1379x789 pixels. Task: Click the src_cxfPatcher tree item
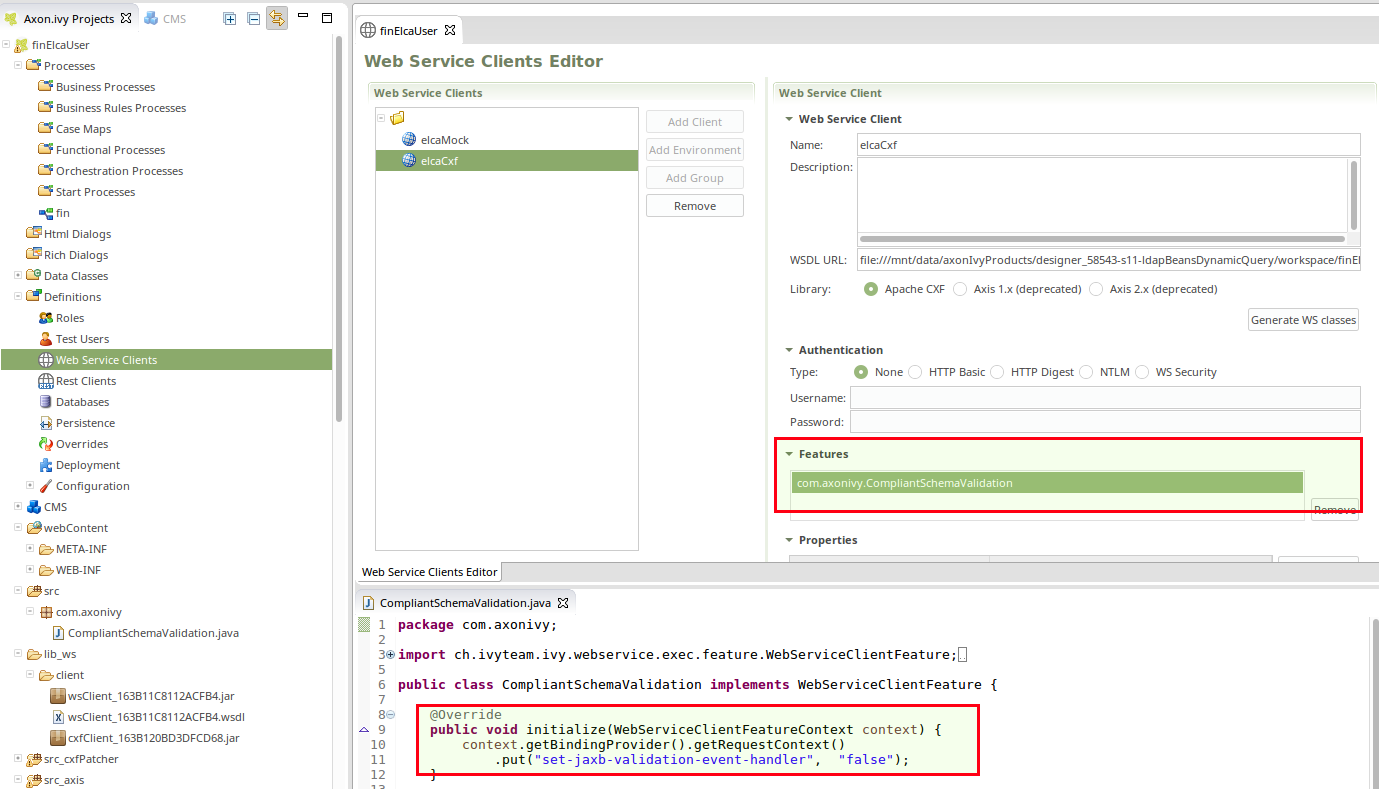(81, 759)
